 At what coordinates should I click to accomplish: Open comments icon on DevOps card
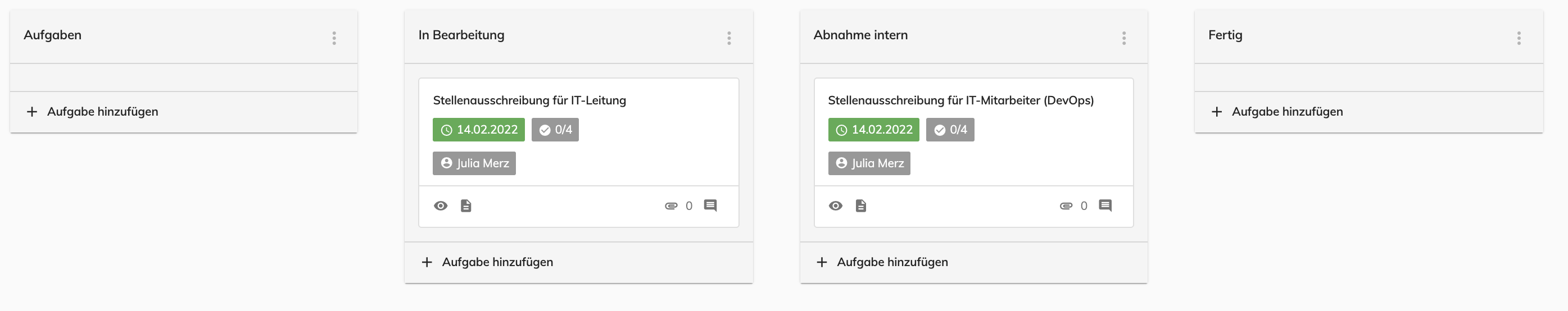click(x=1105, y=205)
